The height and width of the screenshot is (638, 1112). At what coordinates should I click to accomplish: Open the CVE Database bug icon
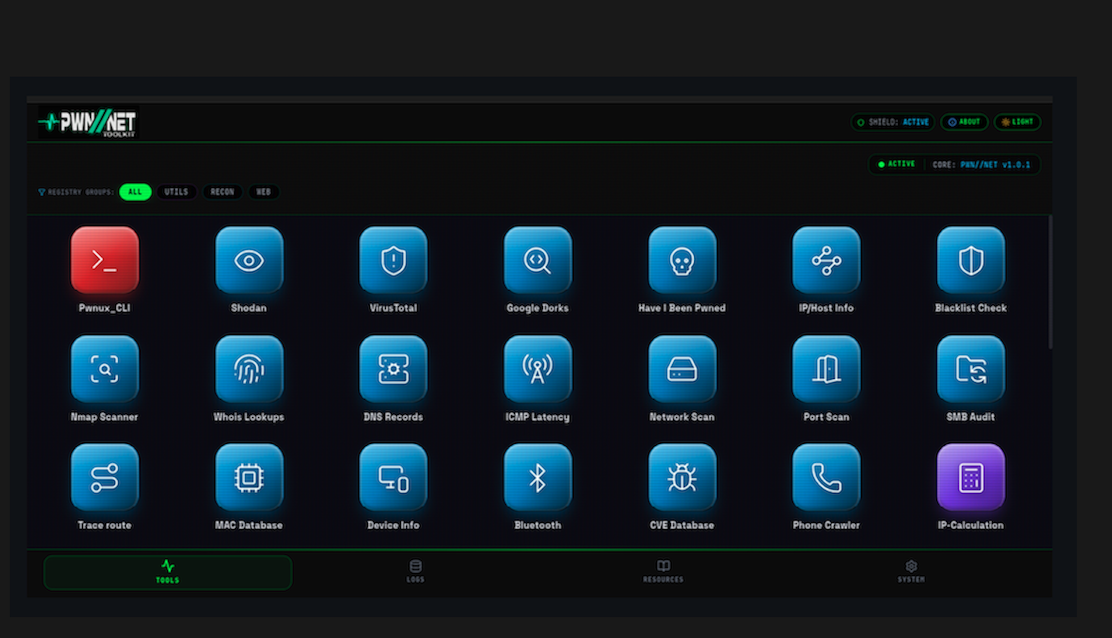(682, 478)
